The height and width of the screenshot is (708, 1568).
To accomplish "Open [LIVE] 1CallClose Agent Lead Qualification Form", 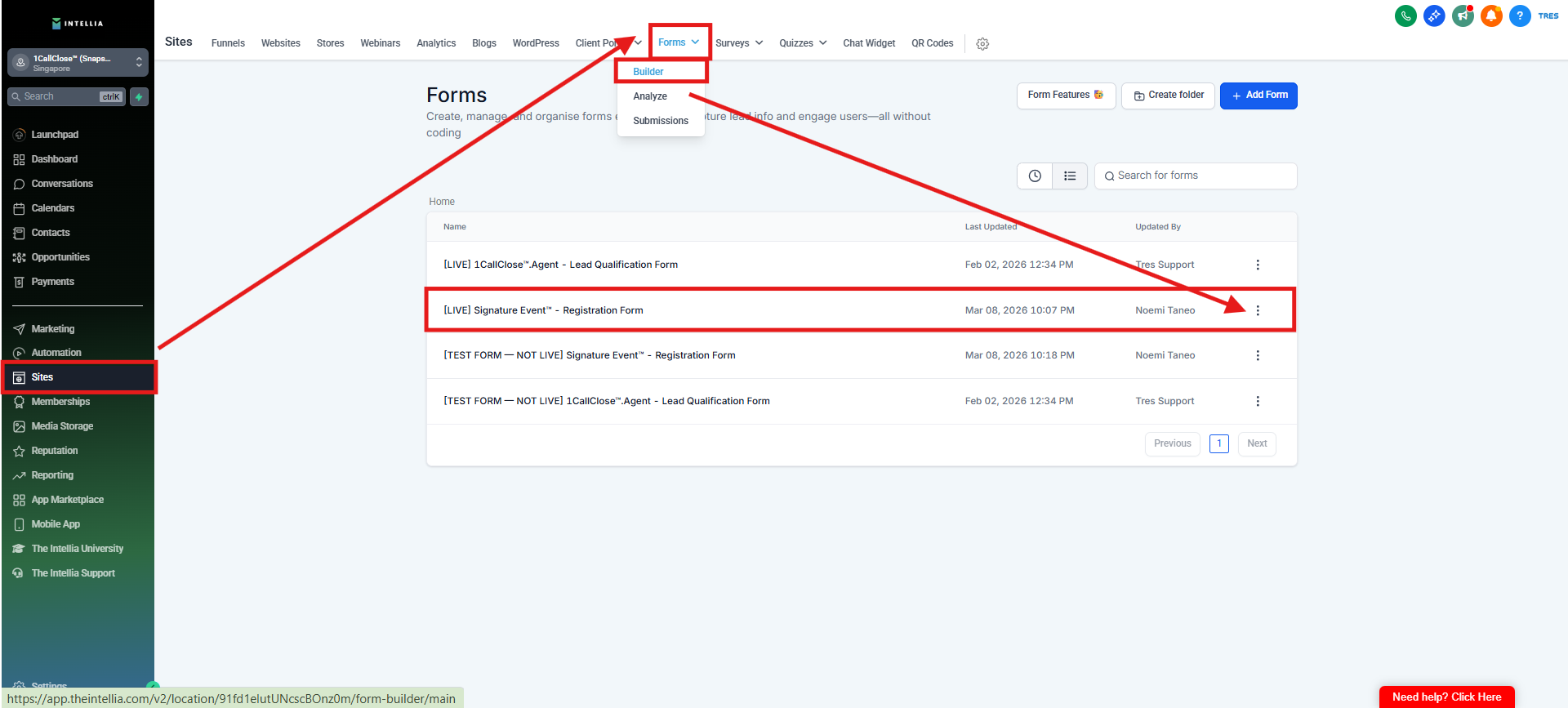I will tap(560, 265).
